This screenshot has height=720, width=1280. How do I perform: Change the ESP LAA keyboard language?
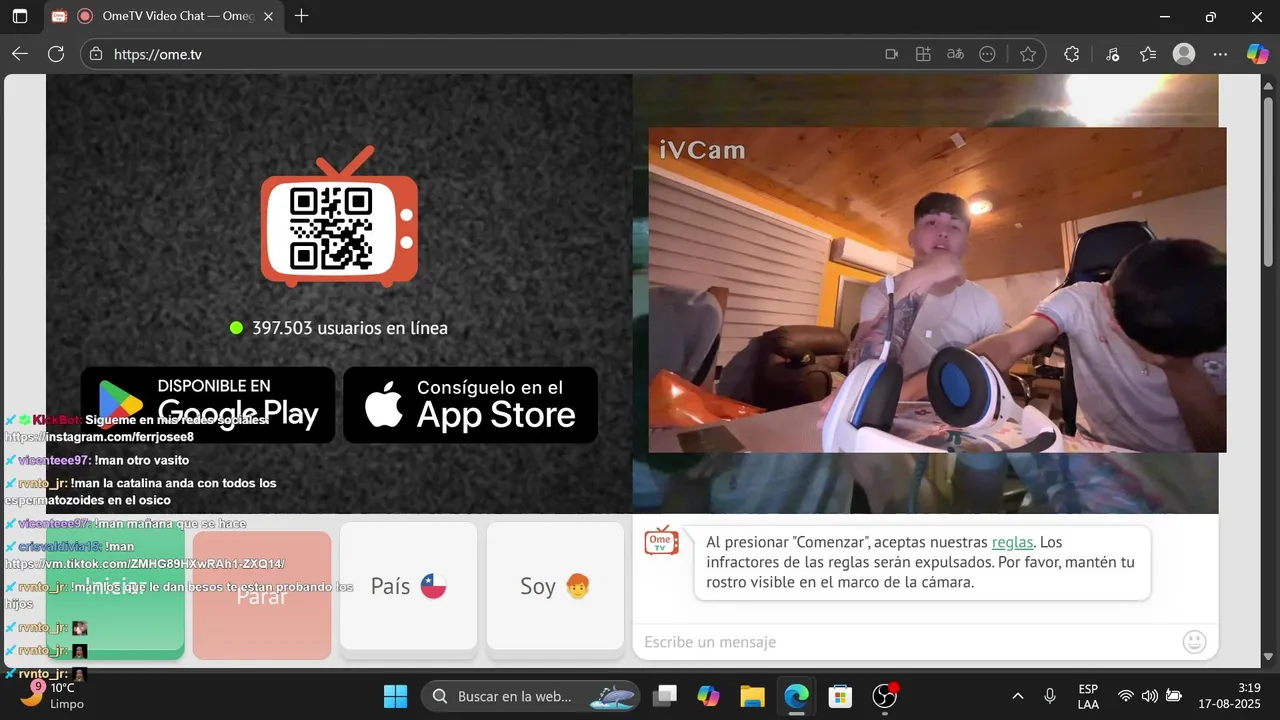point(1088,696)
